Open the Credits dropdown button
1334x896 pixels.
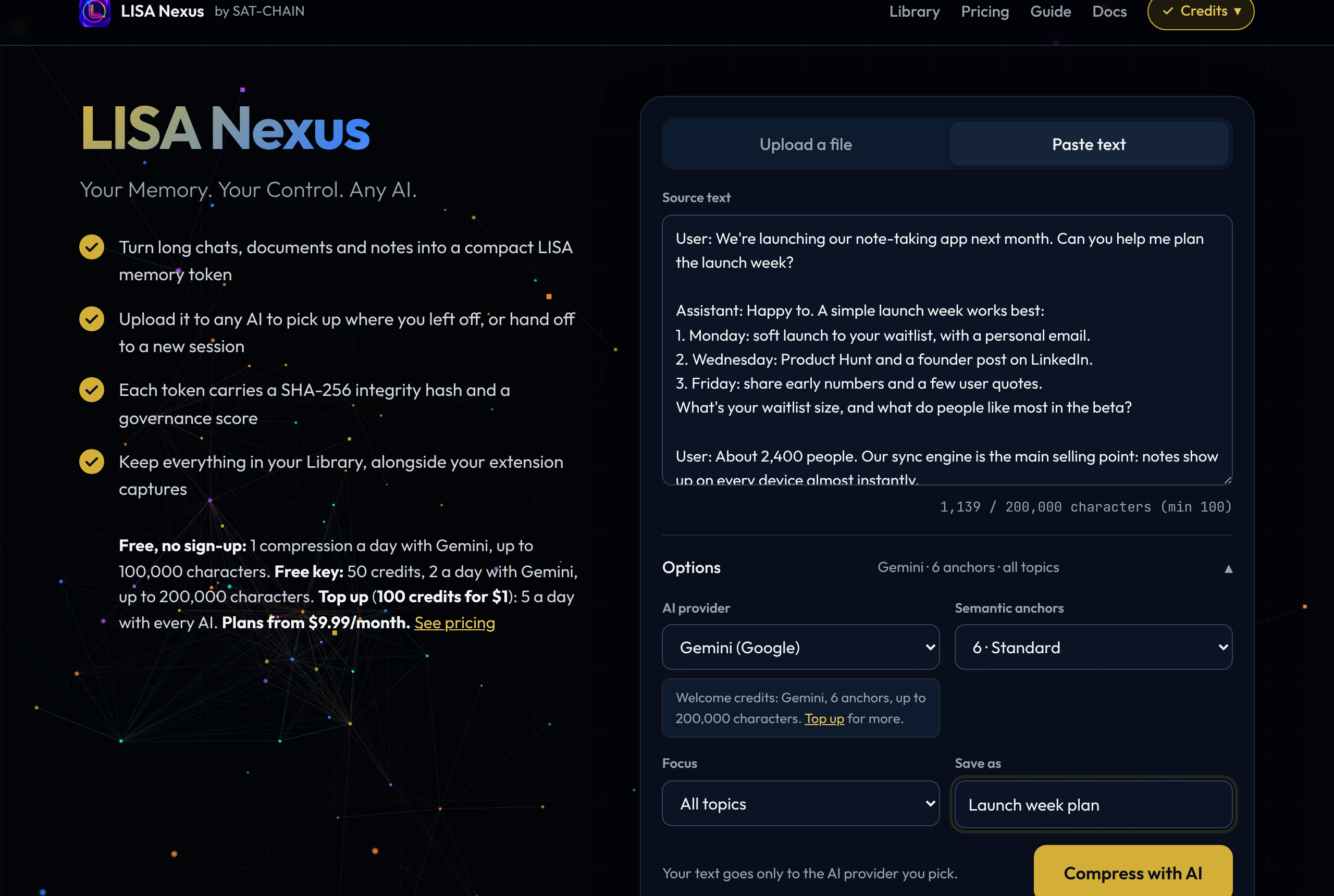pos(1201,12)
